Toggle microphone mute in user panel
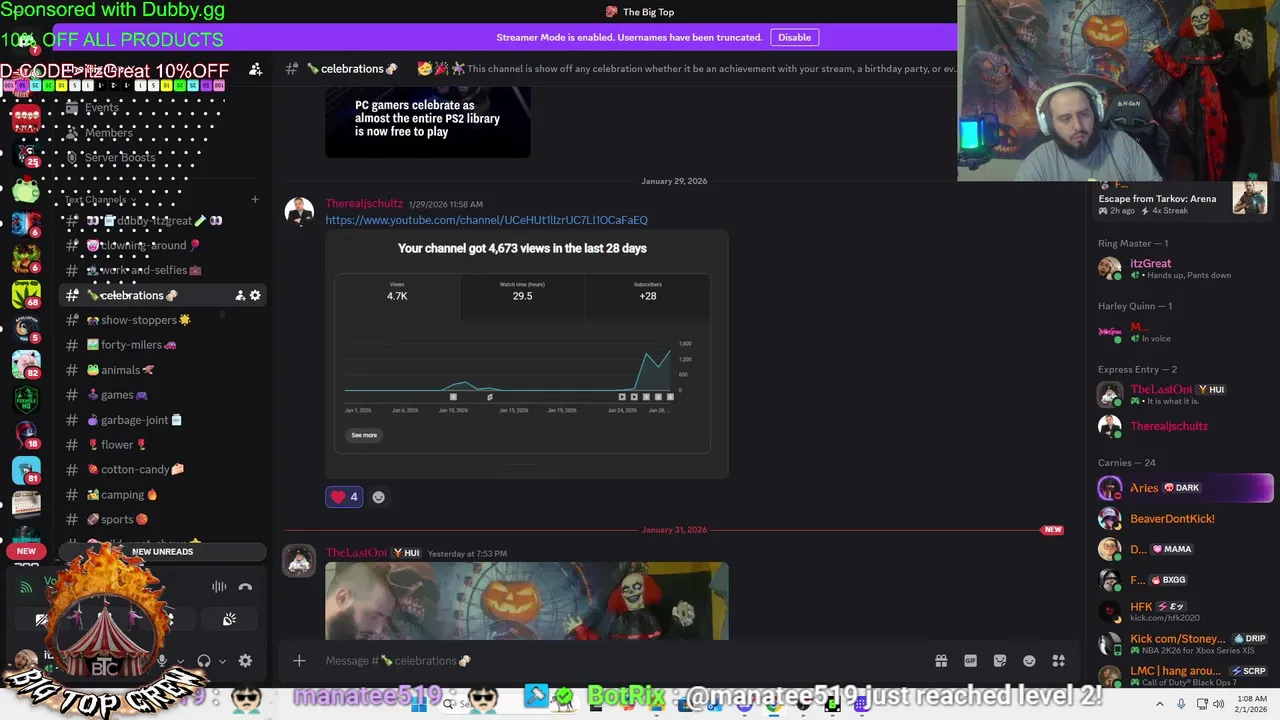Viewport: 1280px width, 720px height. (162, 661)
